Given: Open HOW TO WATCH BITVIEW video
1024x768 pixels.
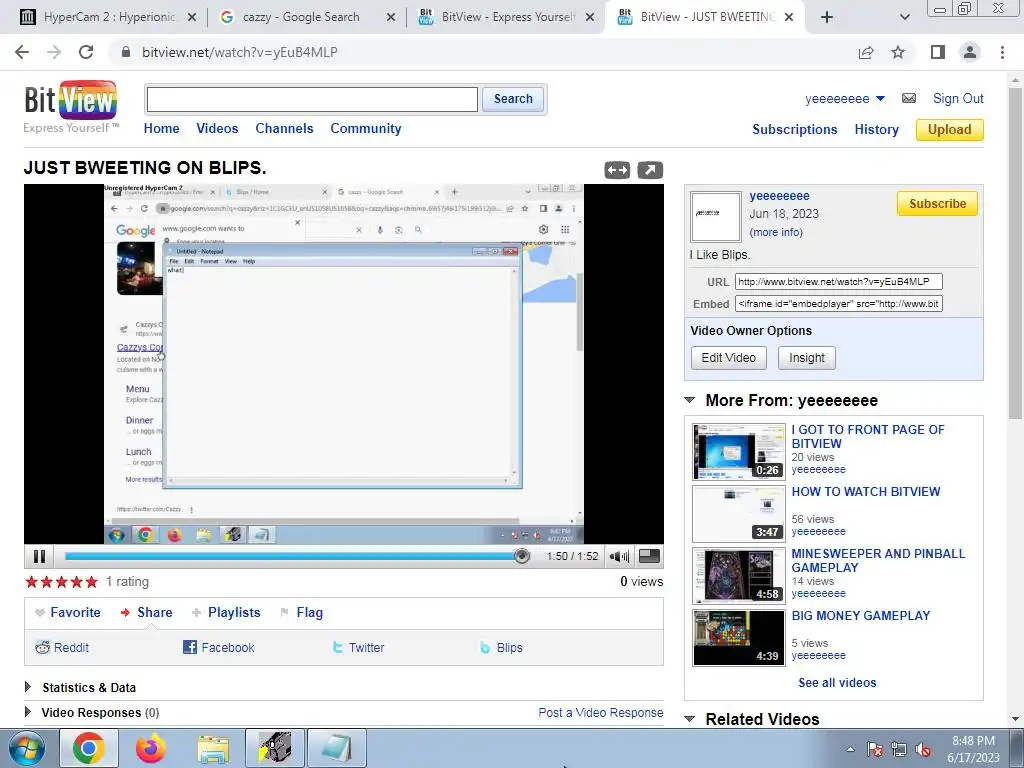Looking at the screenshot, I should pos(866,492).
